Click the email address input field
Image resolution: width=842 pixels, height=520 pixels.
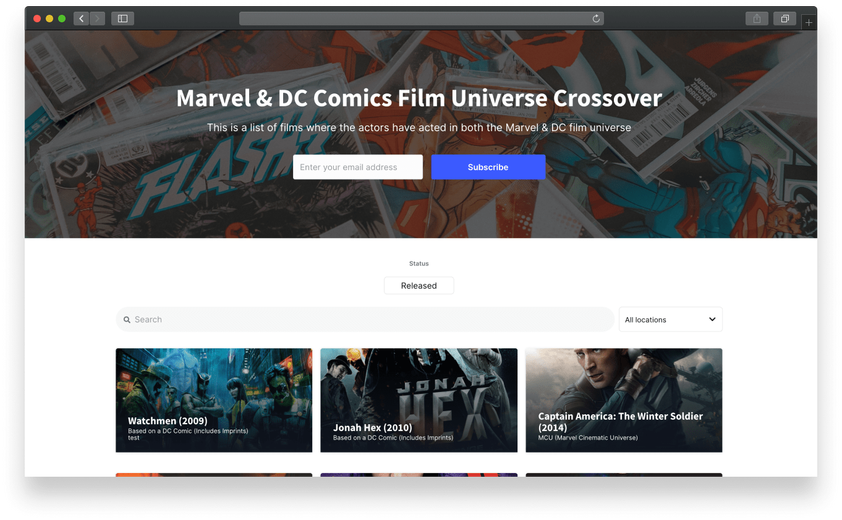coord(358,167)
